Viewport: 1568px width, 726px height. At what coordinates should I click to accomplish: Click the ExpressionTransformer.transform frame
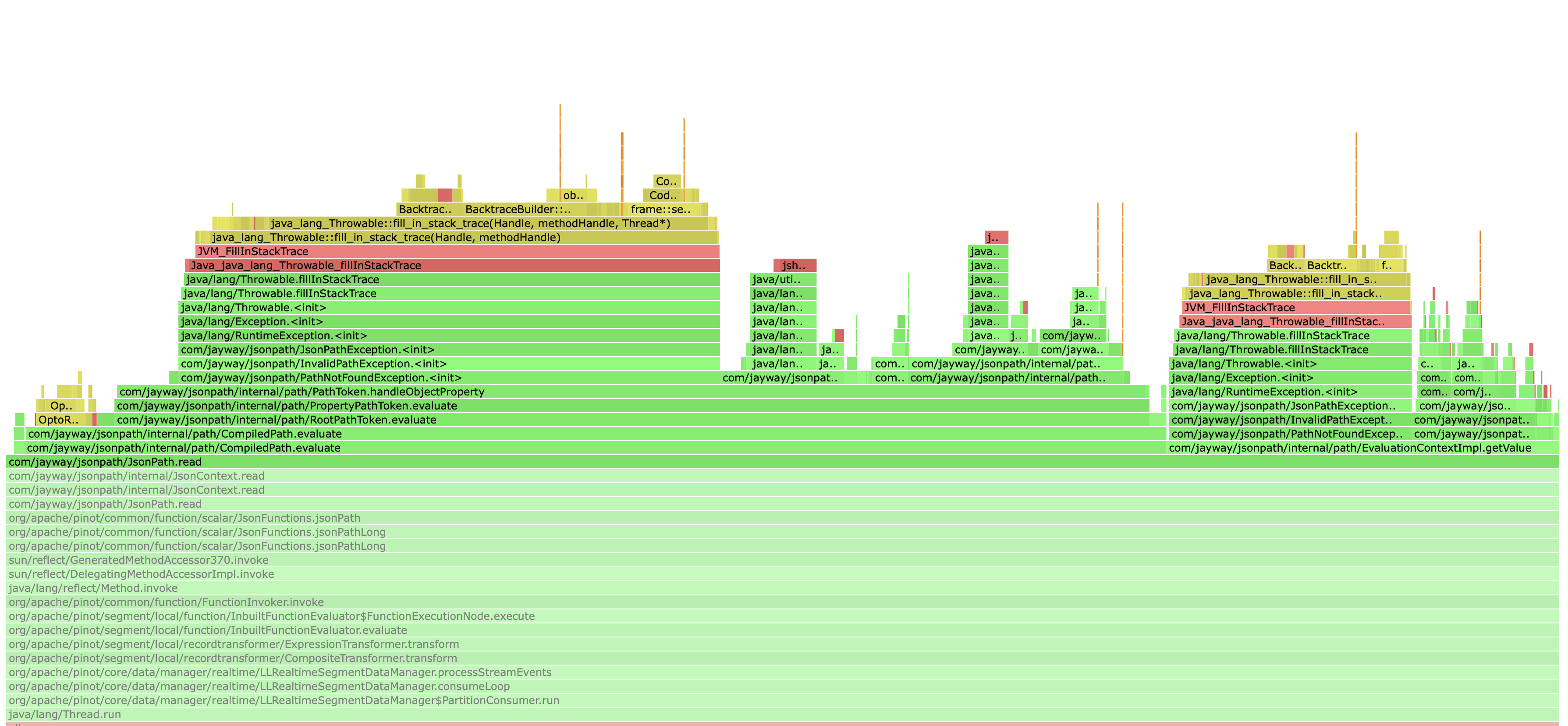782,644
